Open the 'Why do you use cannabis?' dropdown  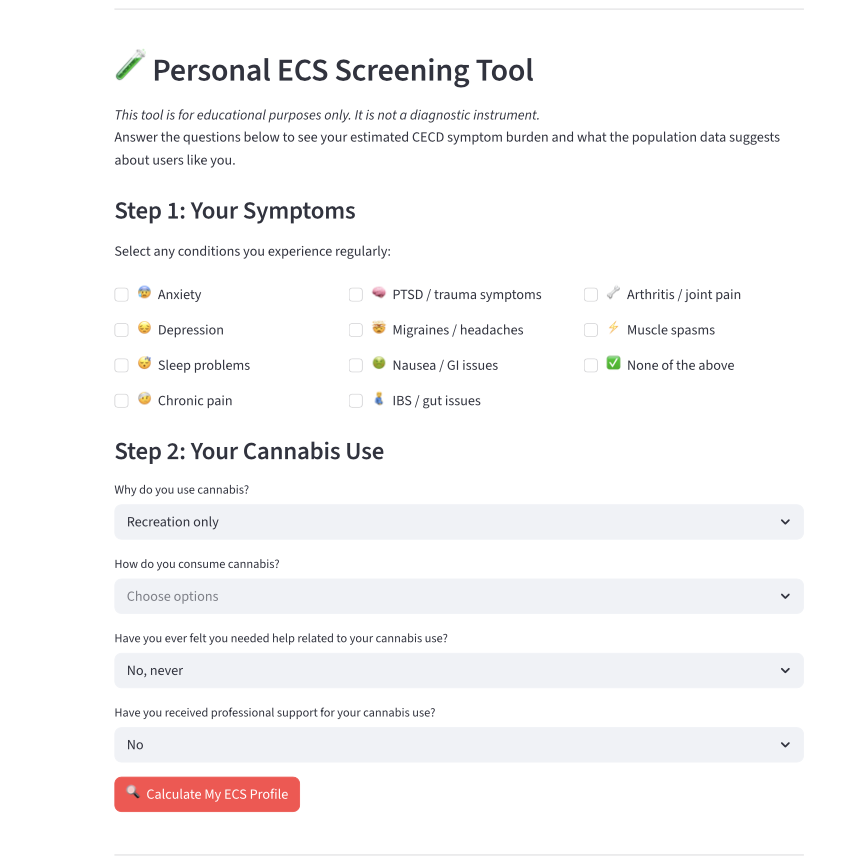tap(458, 521)
